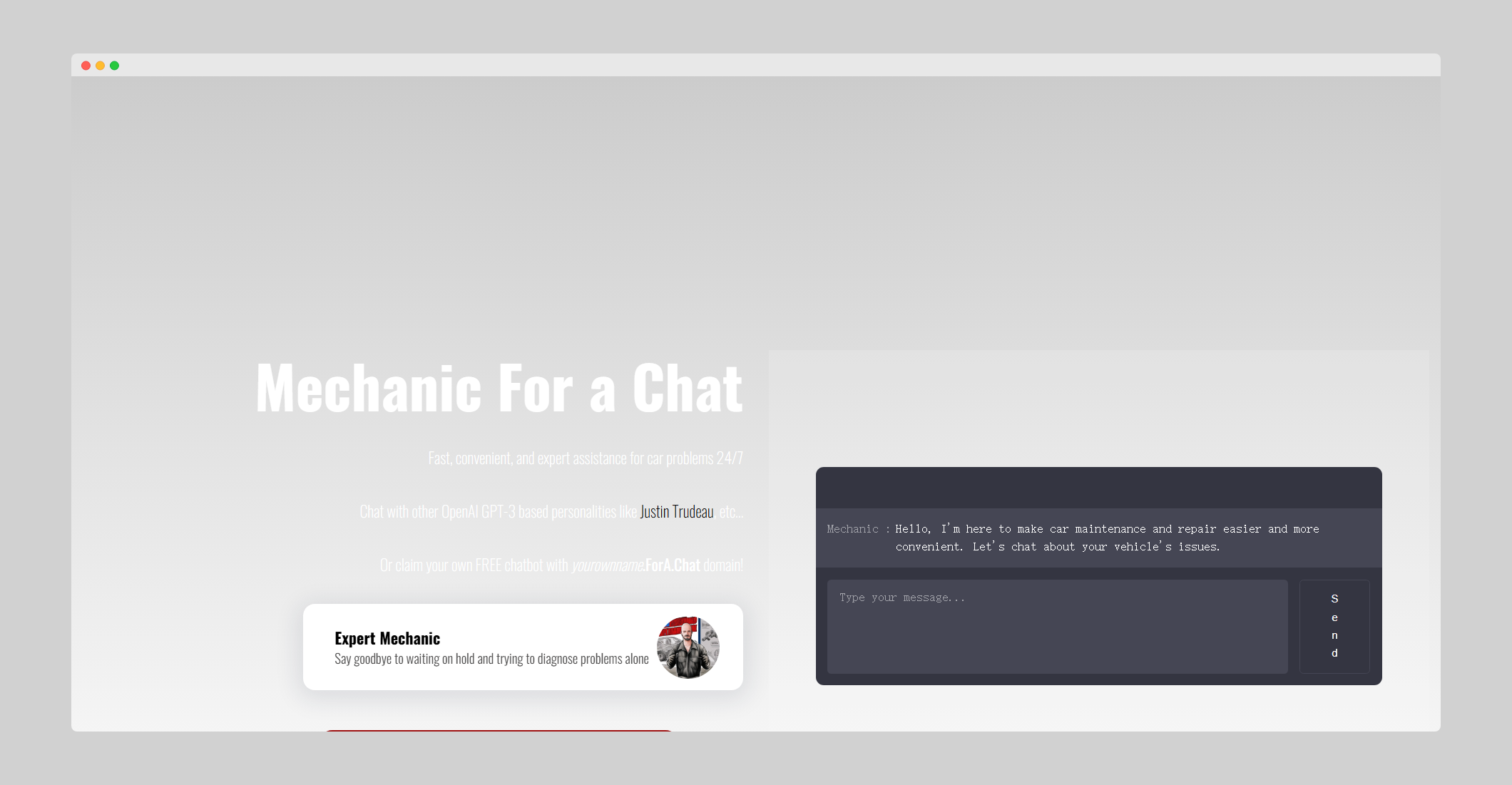Close the window using the red button
The height and width of the screenshot is (785, 1512).
[x=86, y=66]
